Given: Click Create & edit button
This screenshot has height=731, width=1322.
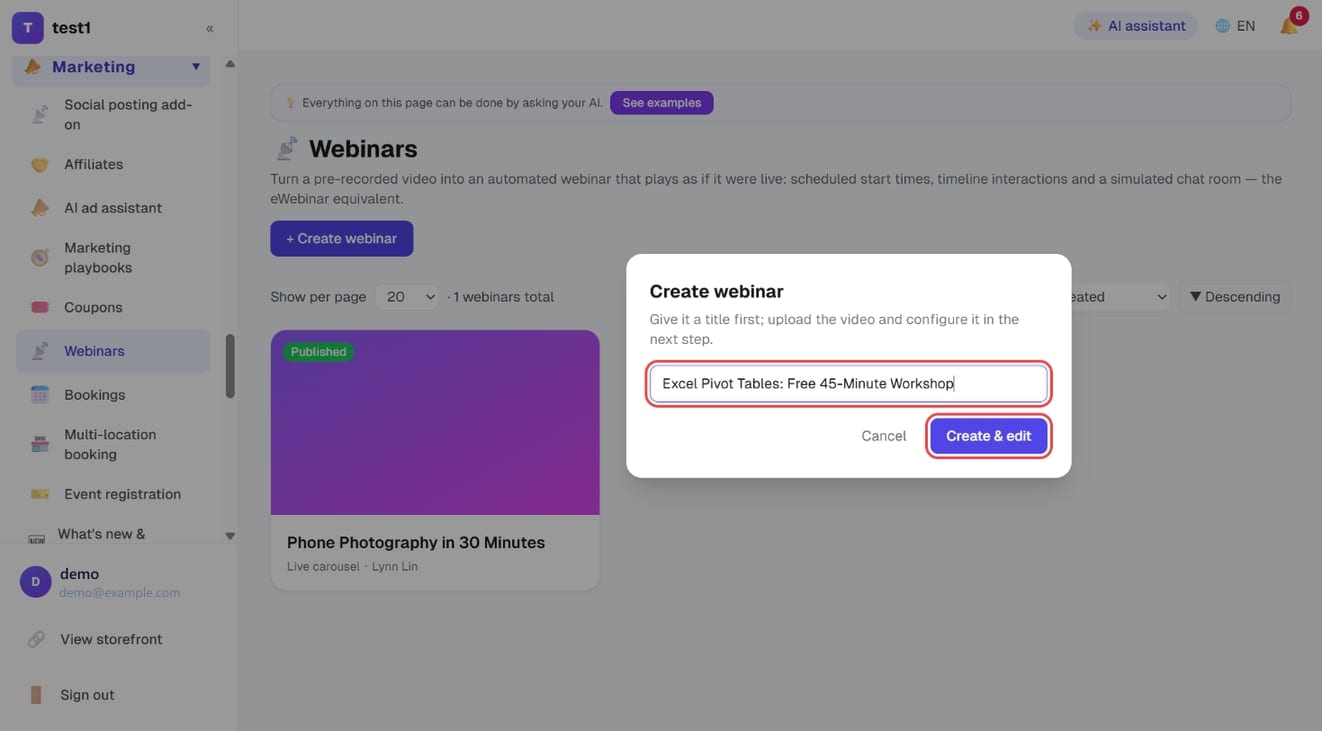Looking at the screenshot, I should (988, 436).
